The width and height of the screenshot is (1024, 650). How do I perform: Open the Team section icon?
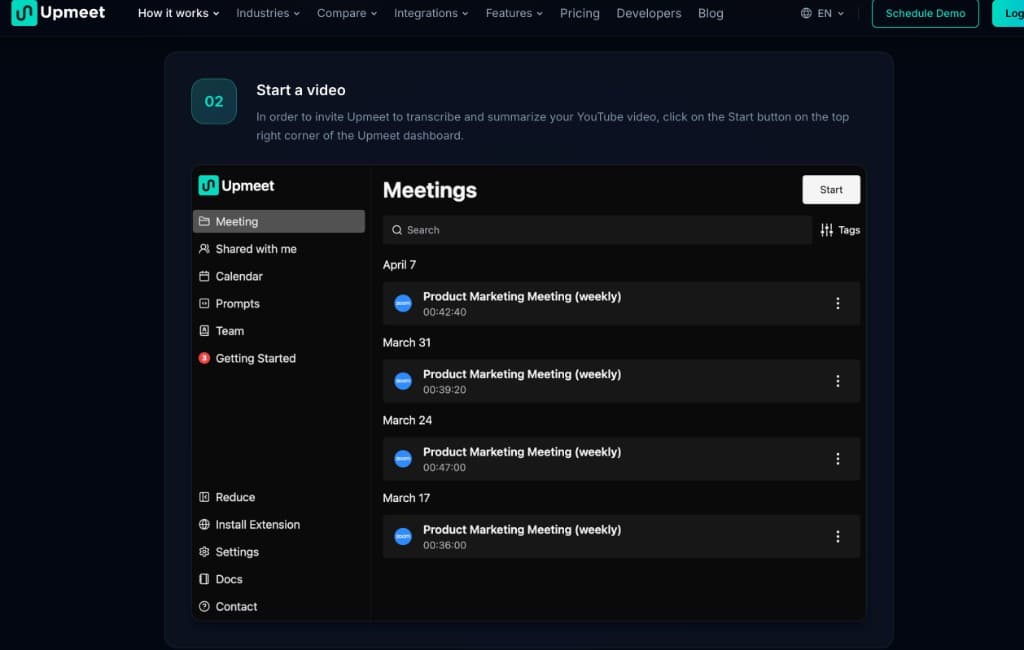point(206,331)
